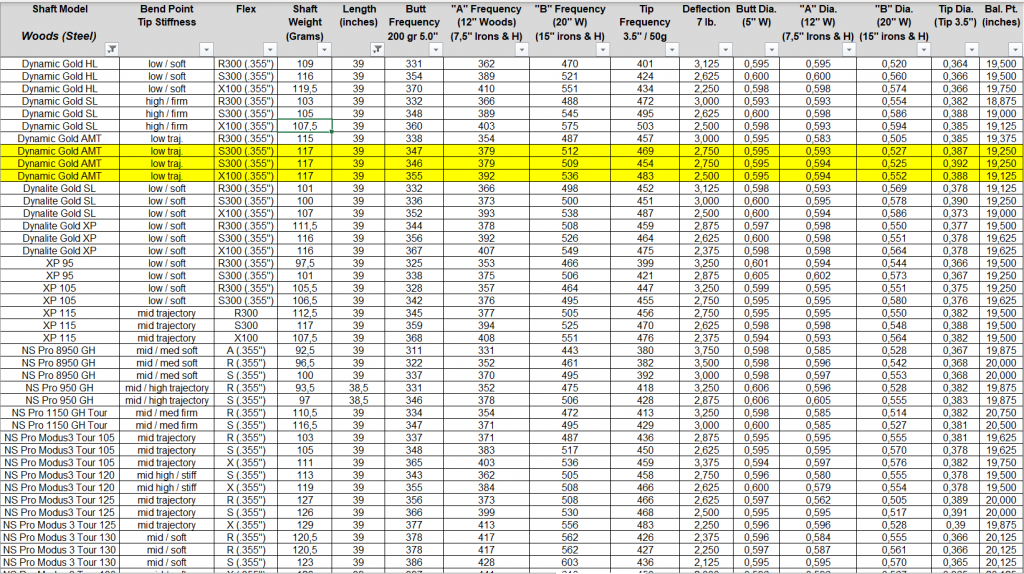1024x574 pixels.
Task: Click butt frequency 368 in XP 115 X100 row
Action: pyautogui.click(x=414, y=338)
